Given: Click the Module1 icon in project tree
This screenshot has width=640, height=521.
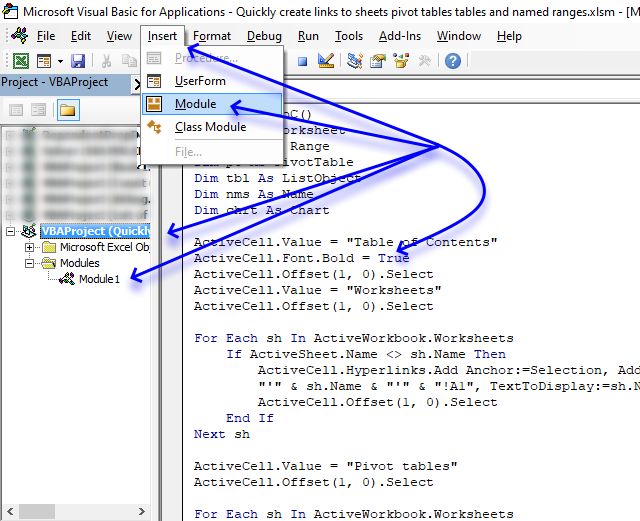Looking at the screenshot, I should pyautogui.click(x=67, y=279).
